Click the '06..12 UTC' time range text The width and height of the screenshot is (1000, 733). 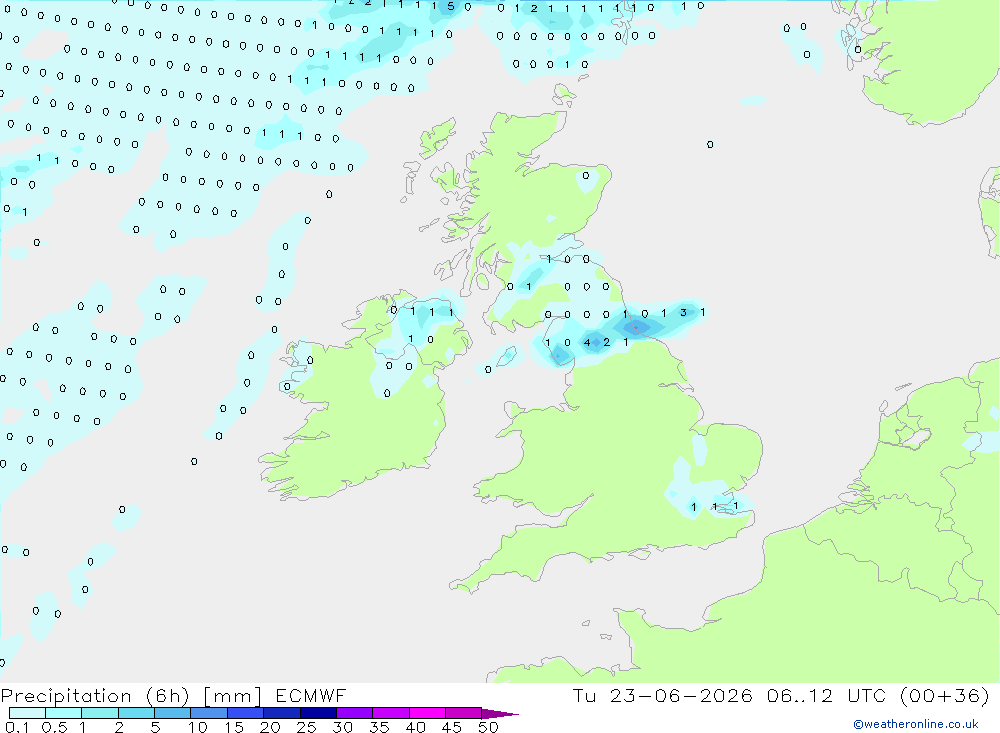(825, 695)
